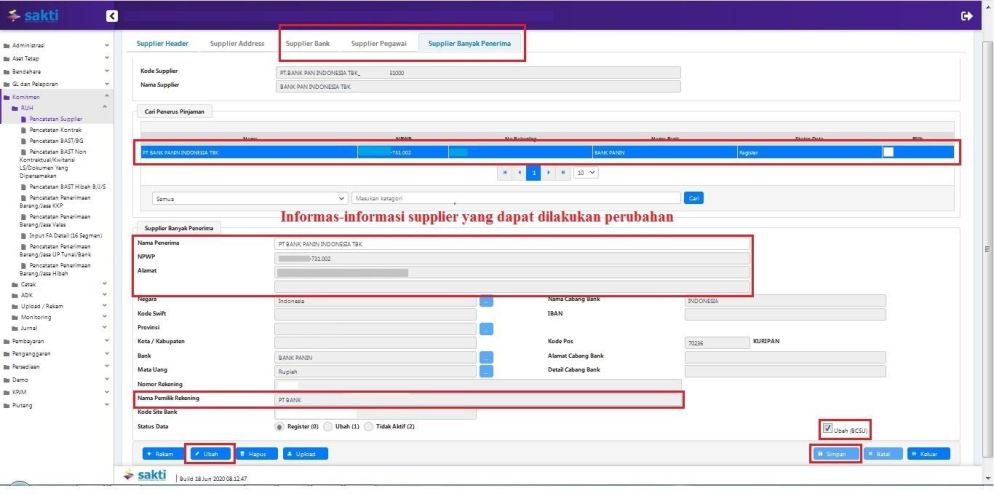Screen dimensions: 994x494
Task: Open the Negara lookup button
Action: [x=486, y=300]
